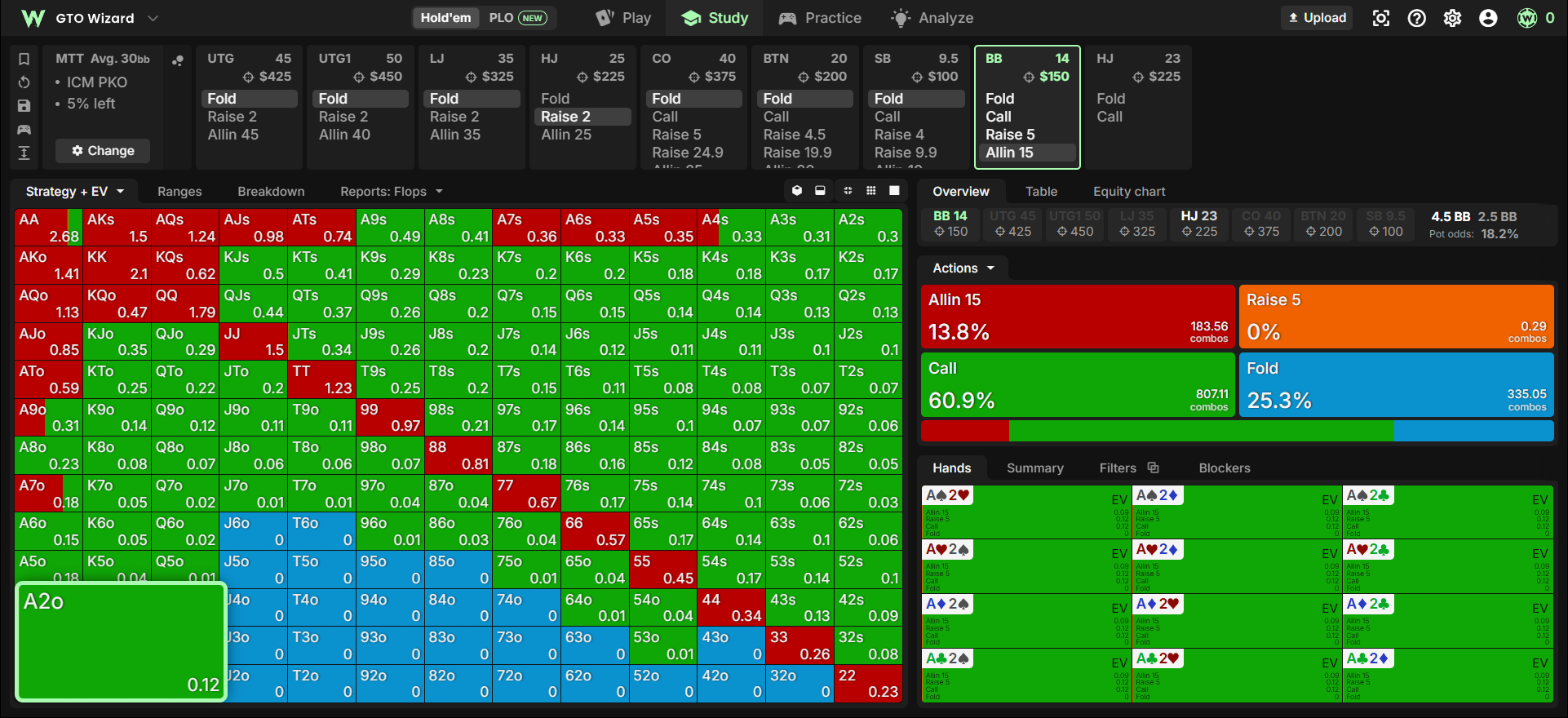Open the Strategy + EV dropdown
Screen dimensions: 1568x718
74,192
